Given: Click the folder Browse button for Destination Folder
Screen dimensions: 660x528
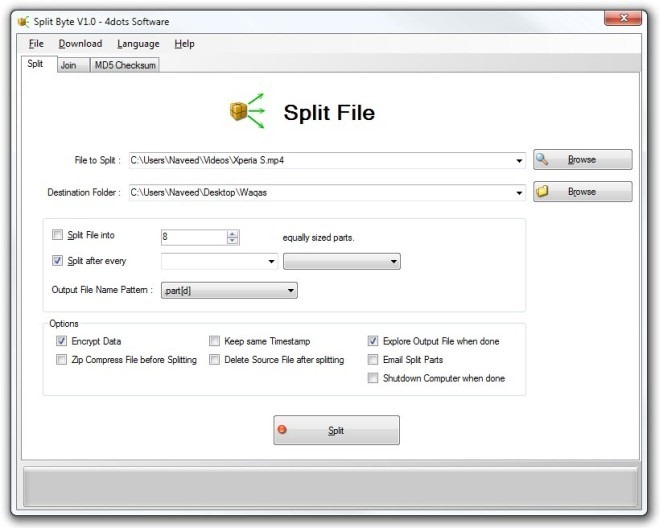Looking at the screenshot, I should click(x=583, y=192).
